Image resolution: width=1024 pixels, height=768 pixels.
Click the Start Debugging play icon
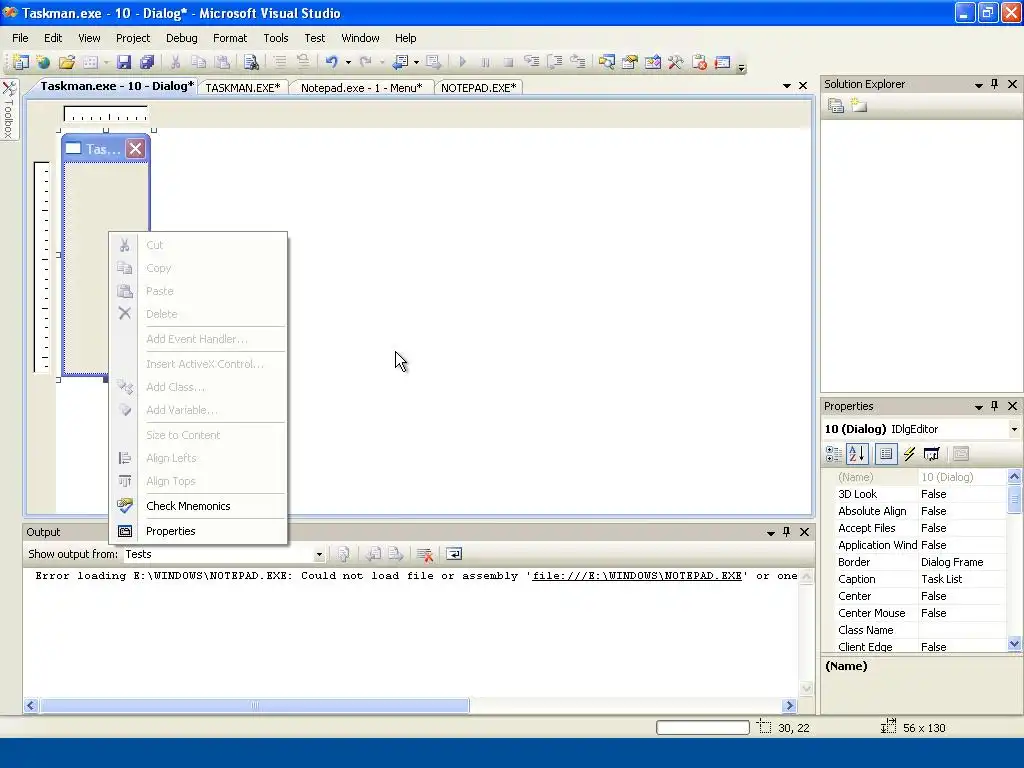pos(462,62)
